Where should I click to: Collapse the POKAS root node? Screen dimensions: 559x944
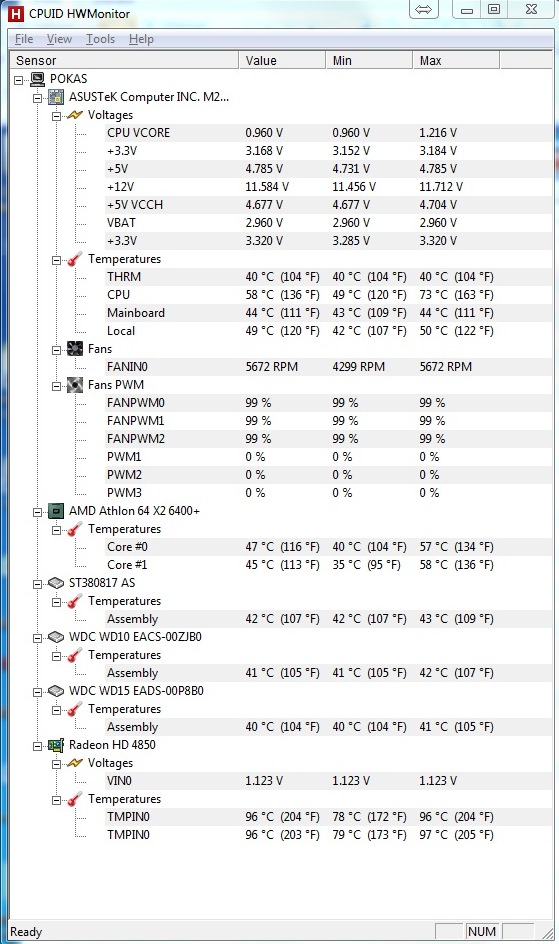click(x=19, y=79)
